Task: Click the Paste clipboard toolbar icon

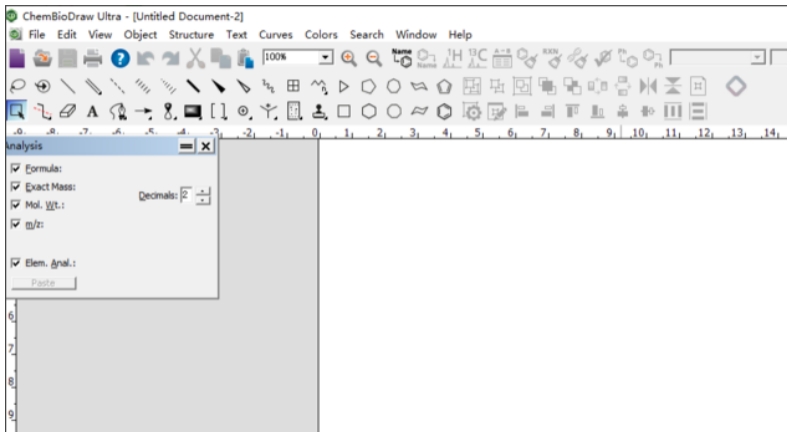Action: tap(245, 59)
